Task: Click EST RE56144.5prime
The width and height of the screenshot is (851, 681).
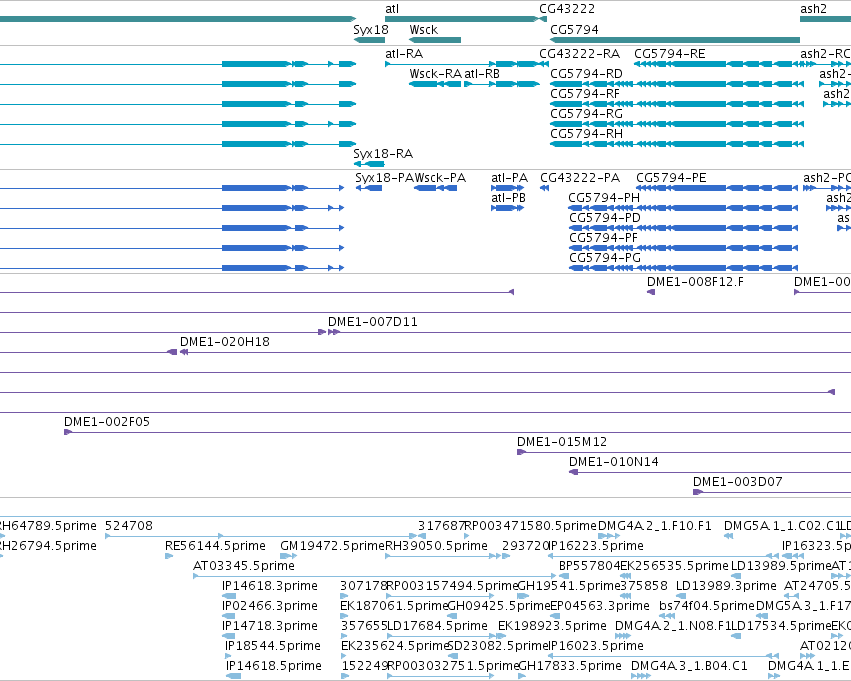Action: pyautogui.click(x=215, y=546)
